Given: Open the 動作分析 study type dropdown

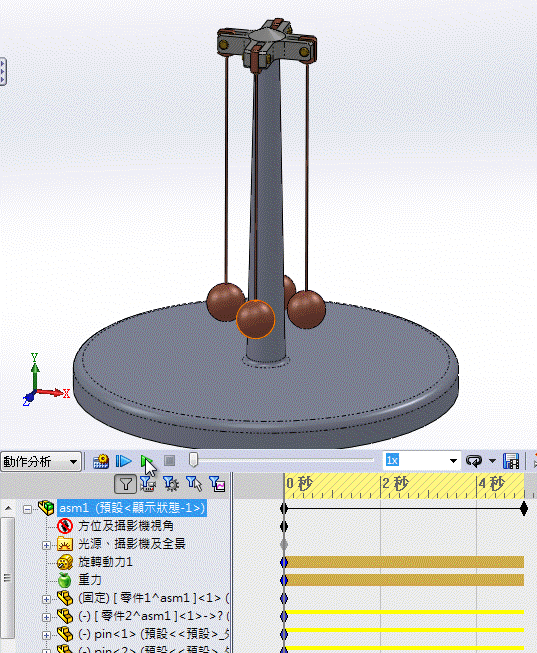Looking at the screenshot, I should 40,461.
